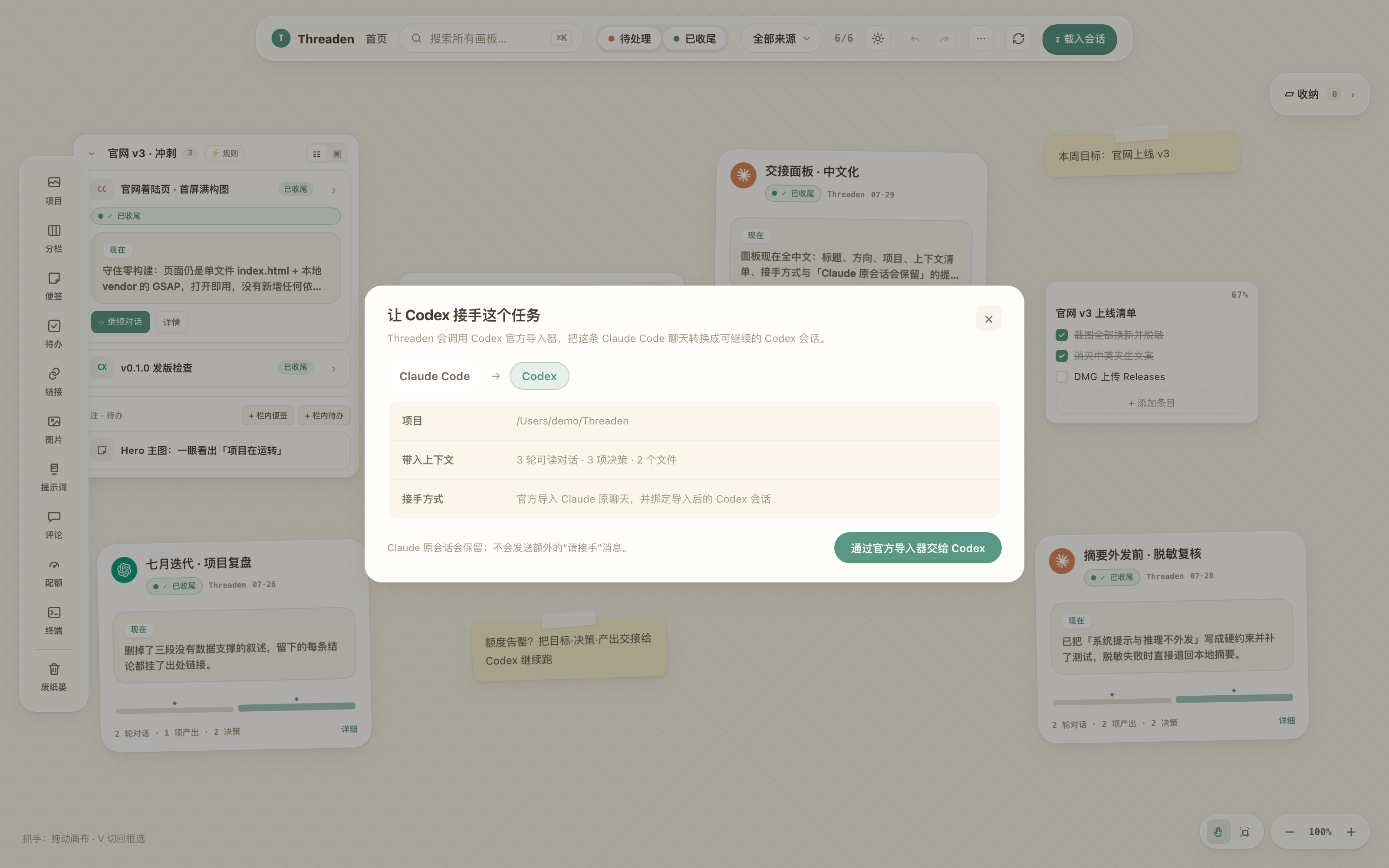The width and height of the screenshot is (1389, 868).
Task: Close the Codex handoff dialog
Action: coord(988,319)
